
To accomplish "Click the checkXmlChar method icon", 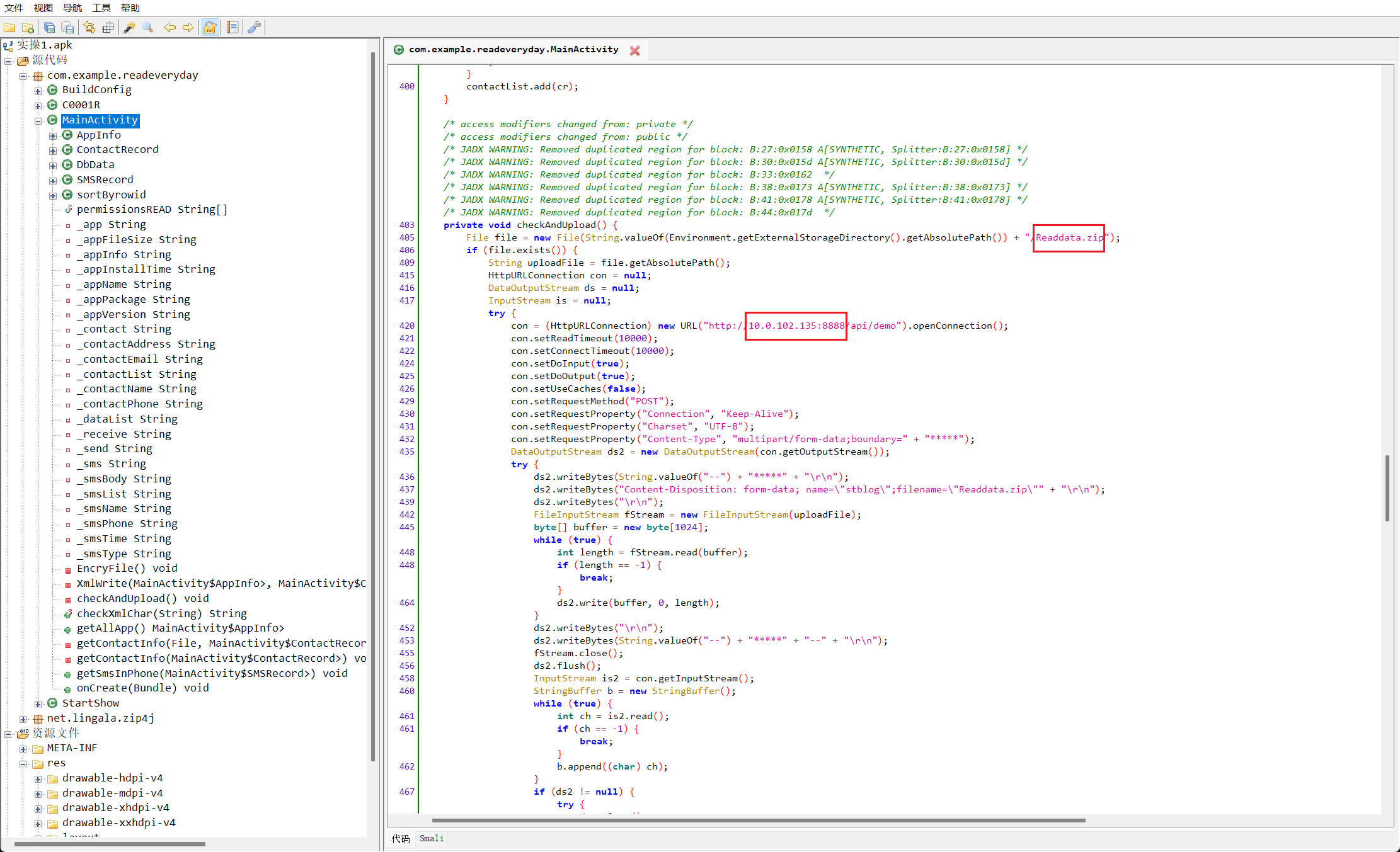I will point(68,614).
